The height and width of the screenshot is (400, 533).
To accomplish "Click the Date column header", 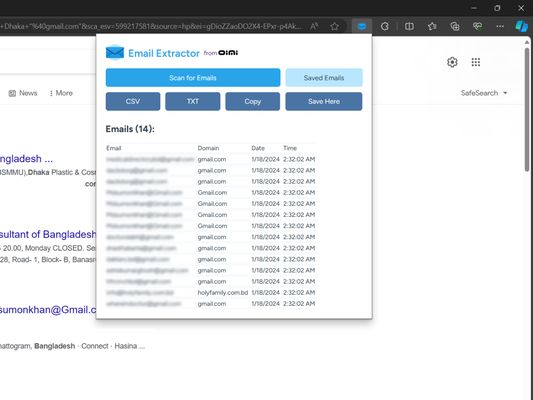I will (x=258, y=148).
